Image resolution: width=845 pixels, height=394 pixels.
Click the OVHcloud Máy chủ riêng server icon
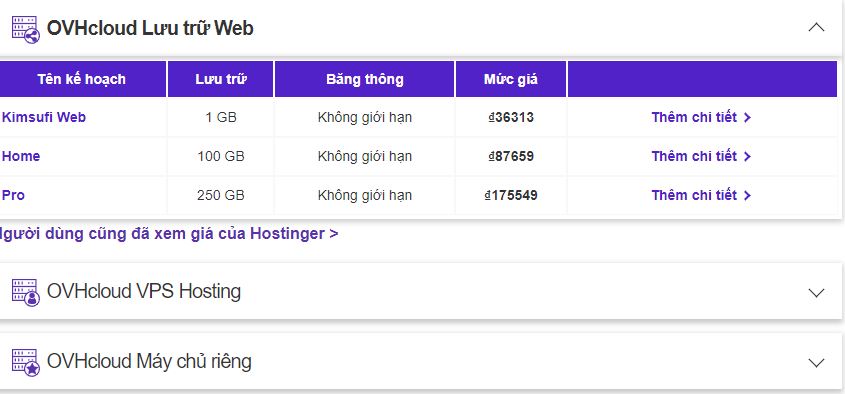(x=26, y=362)
